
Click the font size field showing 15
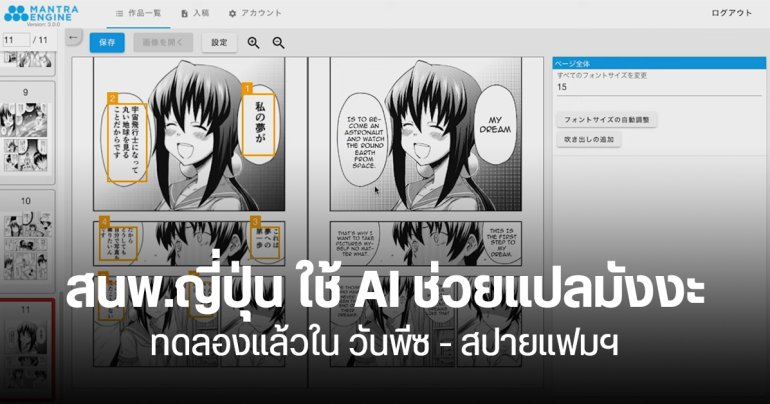(x=659, y=87)
